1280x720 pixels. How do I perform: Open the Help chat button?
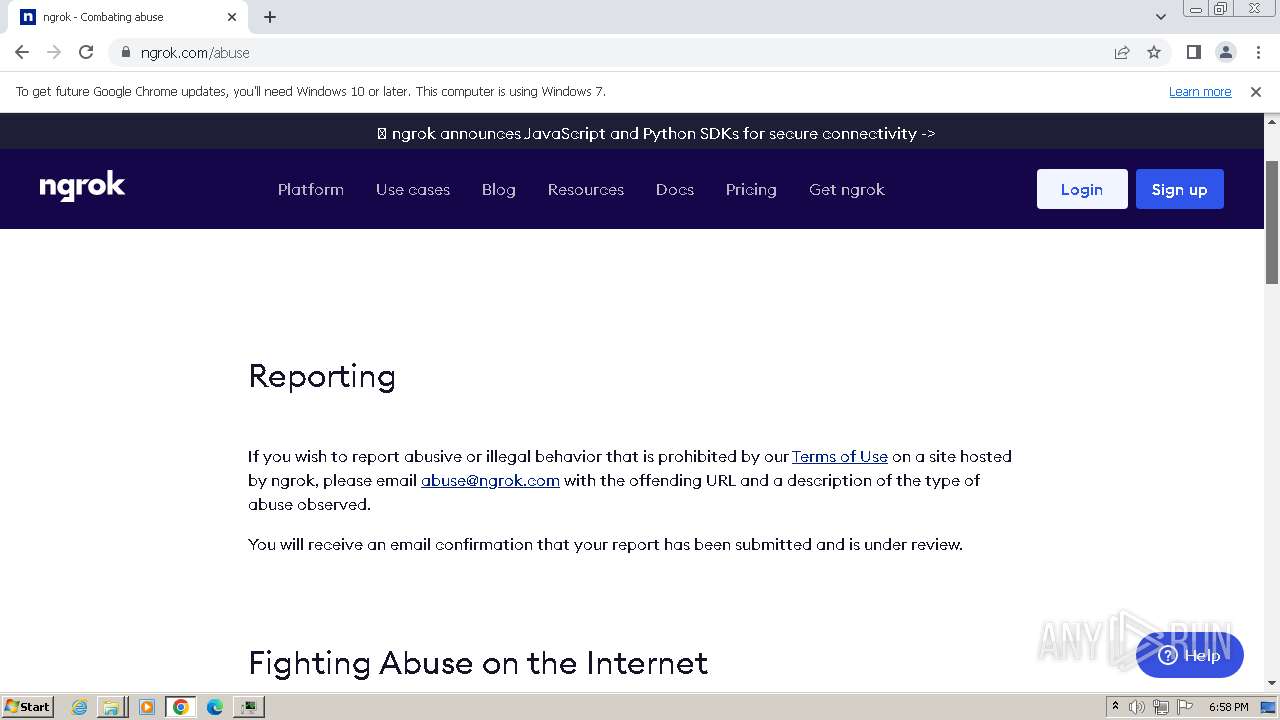[x=1190, y=656]
